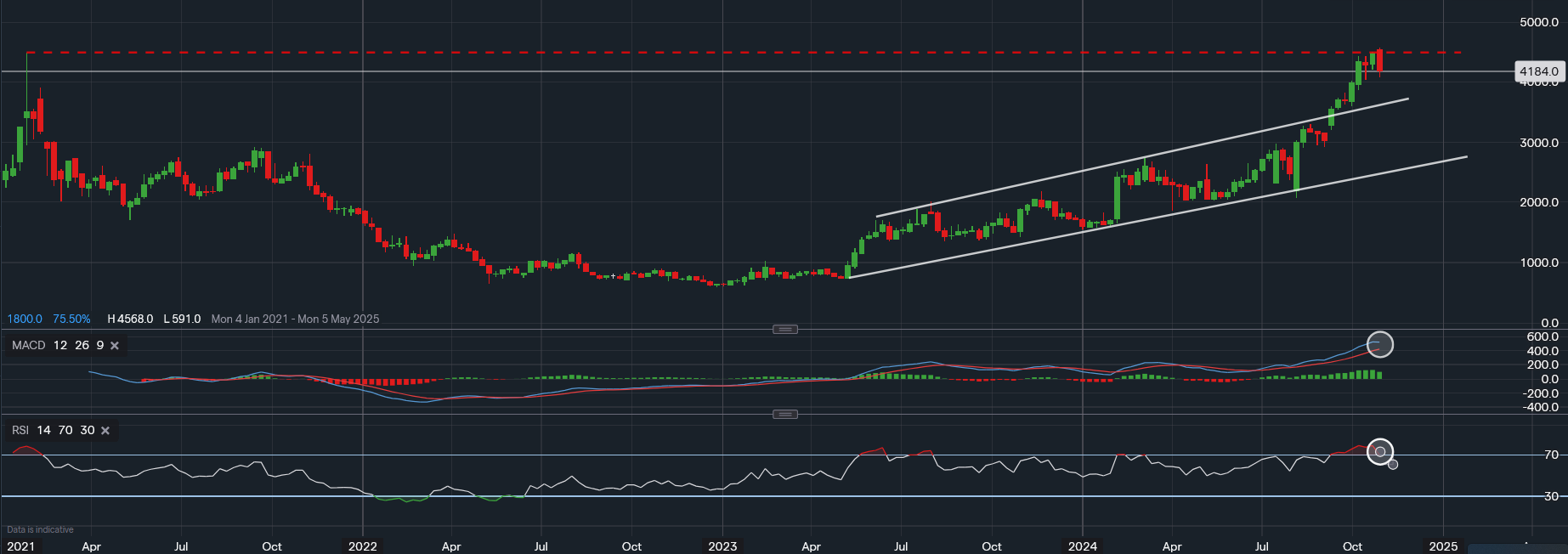
Task: Click the 2022 year marker on time axis
Action: [x=363, y=546]
